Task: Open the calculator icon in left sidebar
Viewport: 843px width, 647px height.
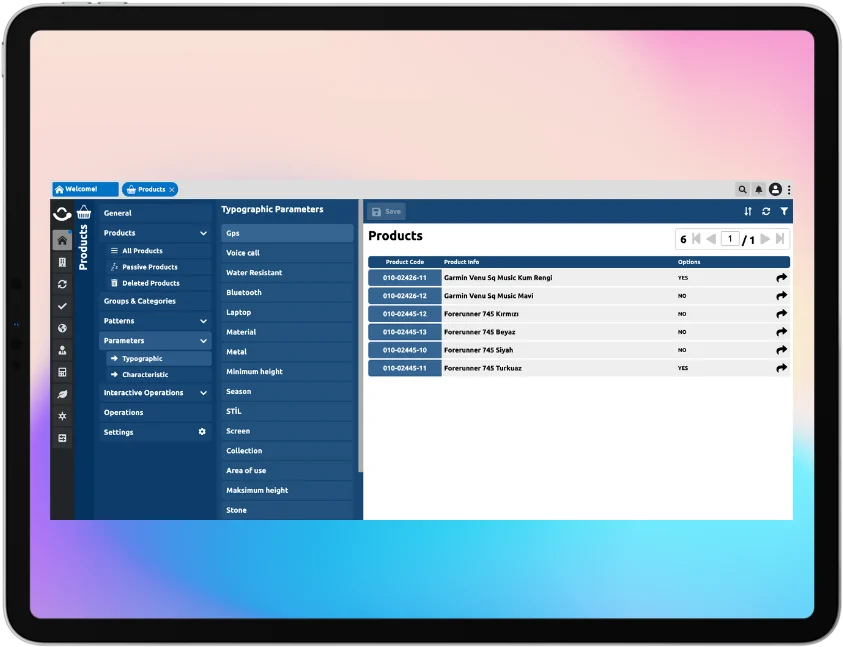Action: pos(62,372)
